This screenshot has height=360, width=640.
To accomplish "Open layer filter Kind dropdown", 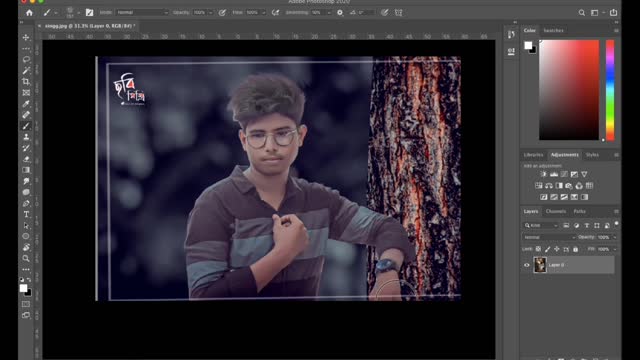I will [x=541, y=225].
